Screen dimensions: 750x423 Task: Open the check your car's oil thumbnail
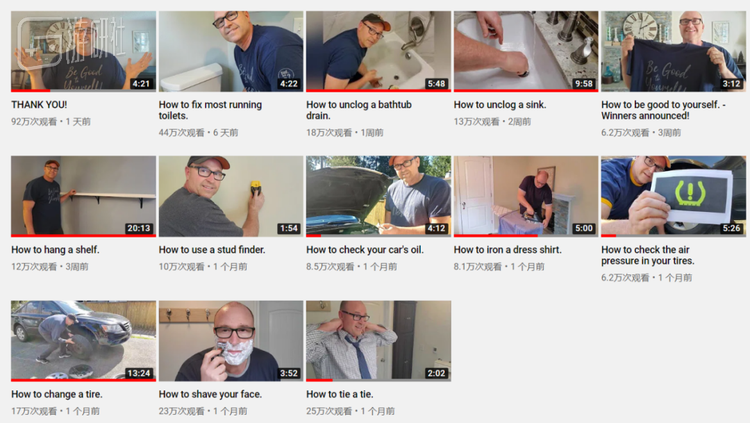tap(378, 196)
